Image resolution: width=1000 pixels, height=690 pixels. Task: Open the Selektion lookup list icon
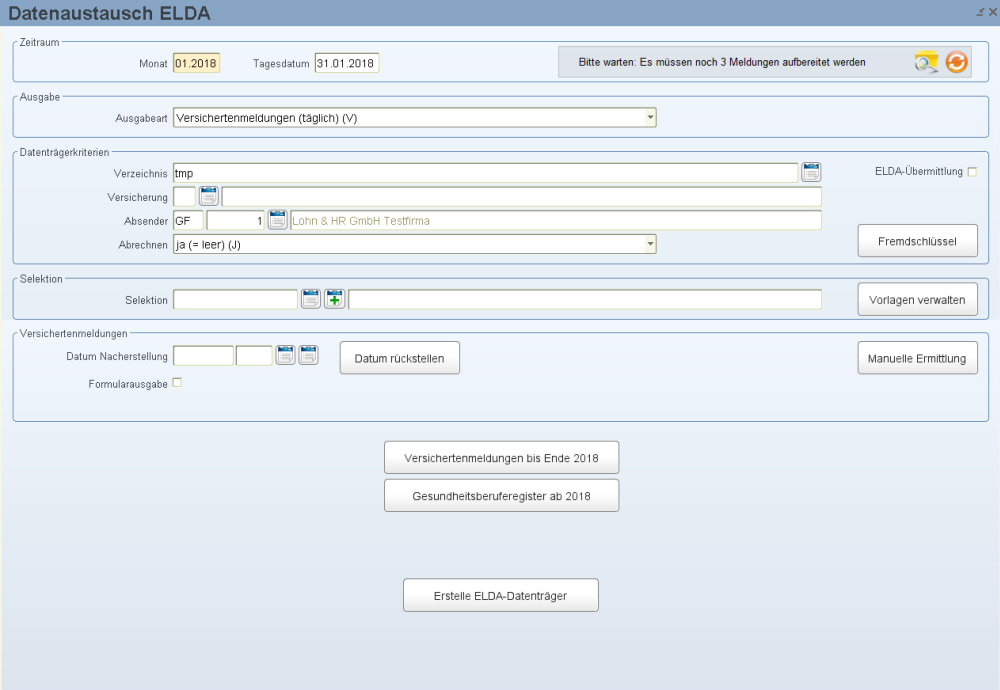pos(311,299)
